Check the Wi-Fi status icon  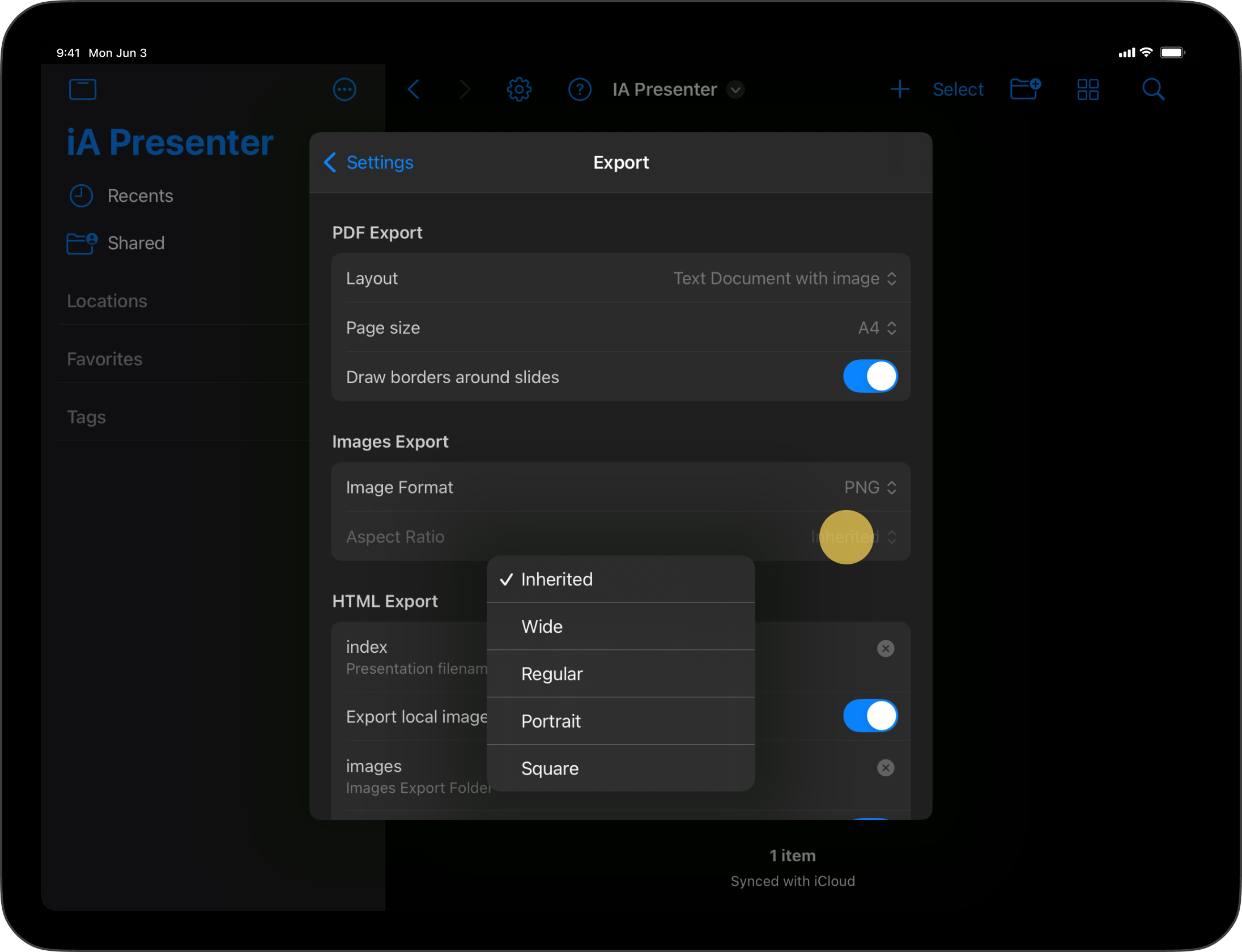(1146, 52)
